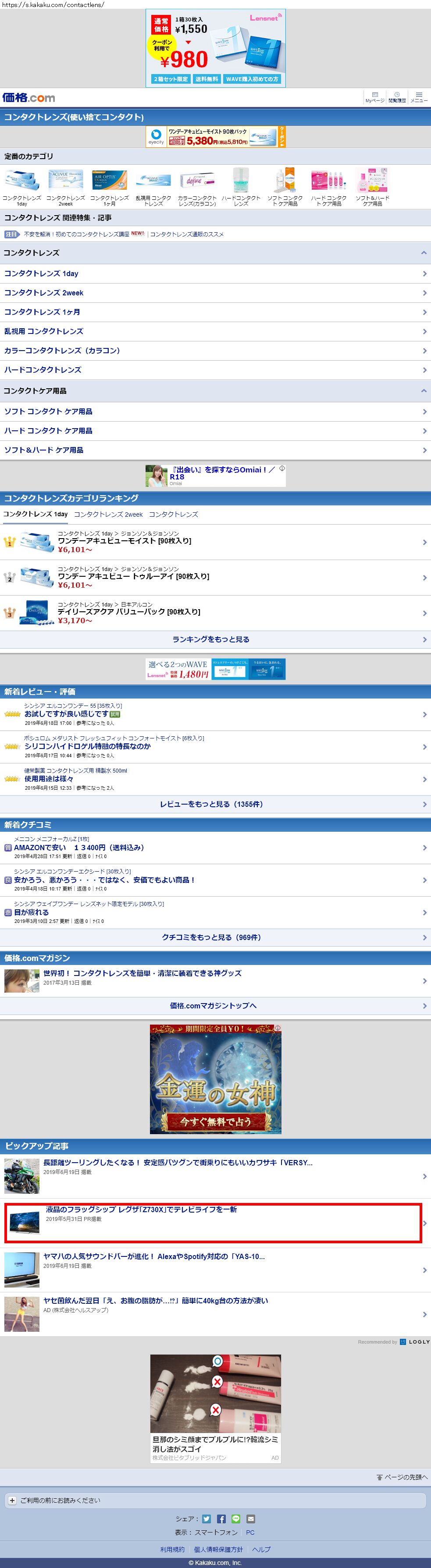Open rank 2 ワンデー アキュビュー トゥルーアイ
The width and height of the screenshot is (431, 1568).
(216, 578)
